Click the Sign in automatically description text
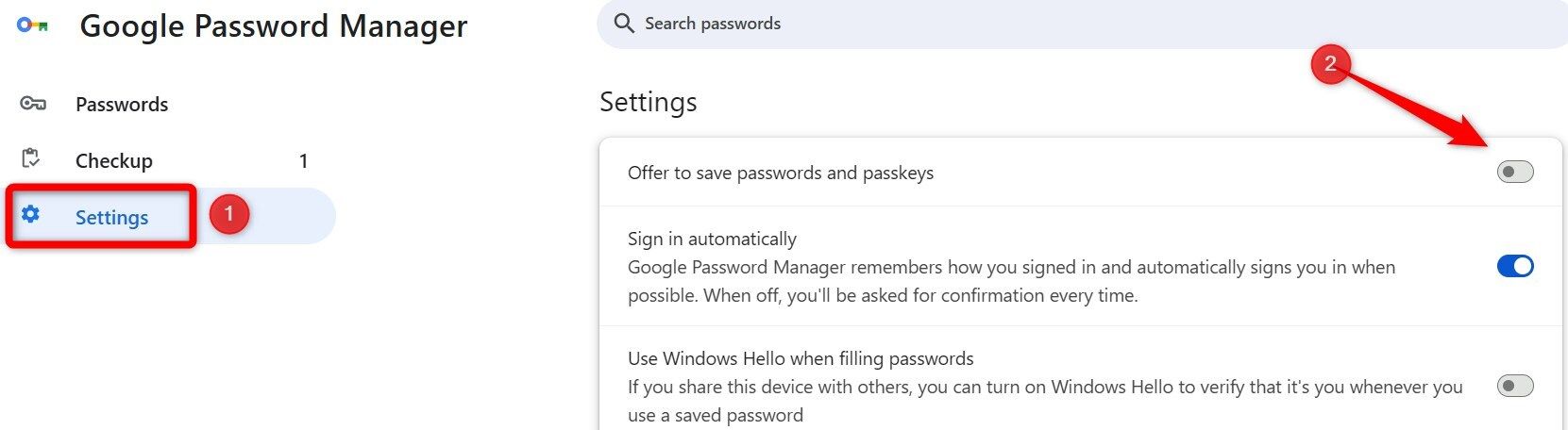The width and height of the screenshot is (1568, 430). coord(1010,281)
